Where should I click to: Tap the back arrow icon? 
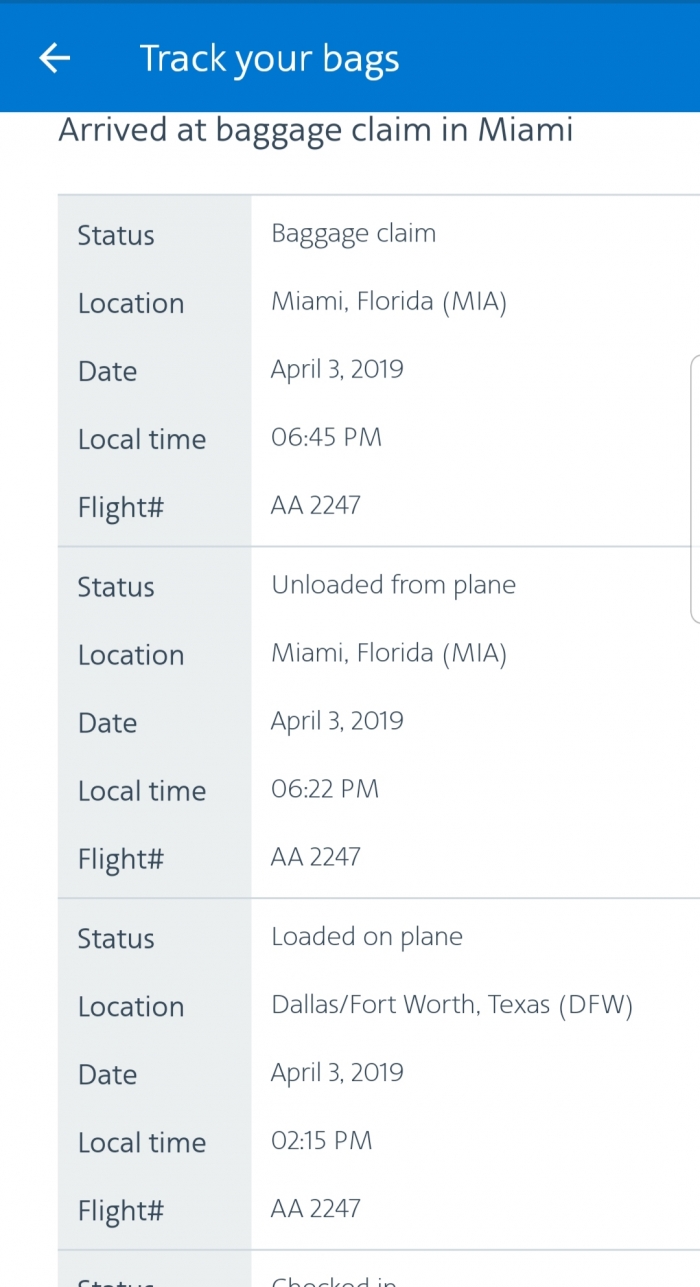click(x=55, y=59)
